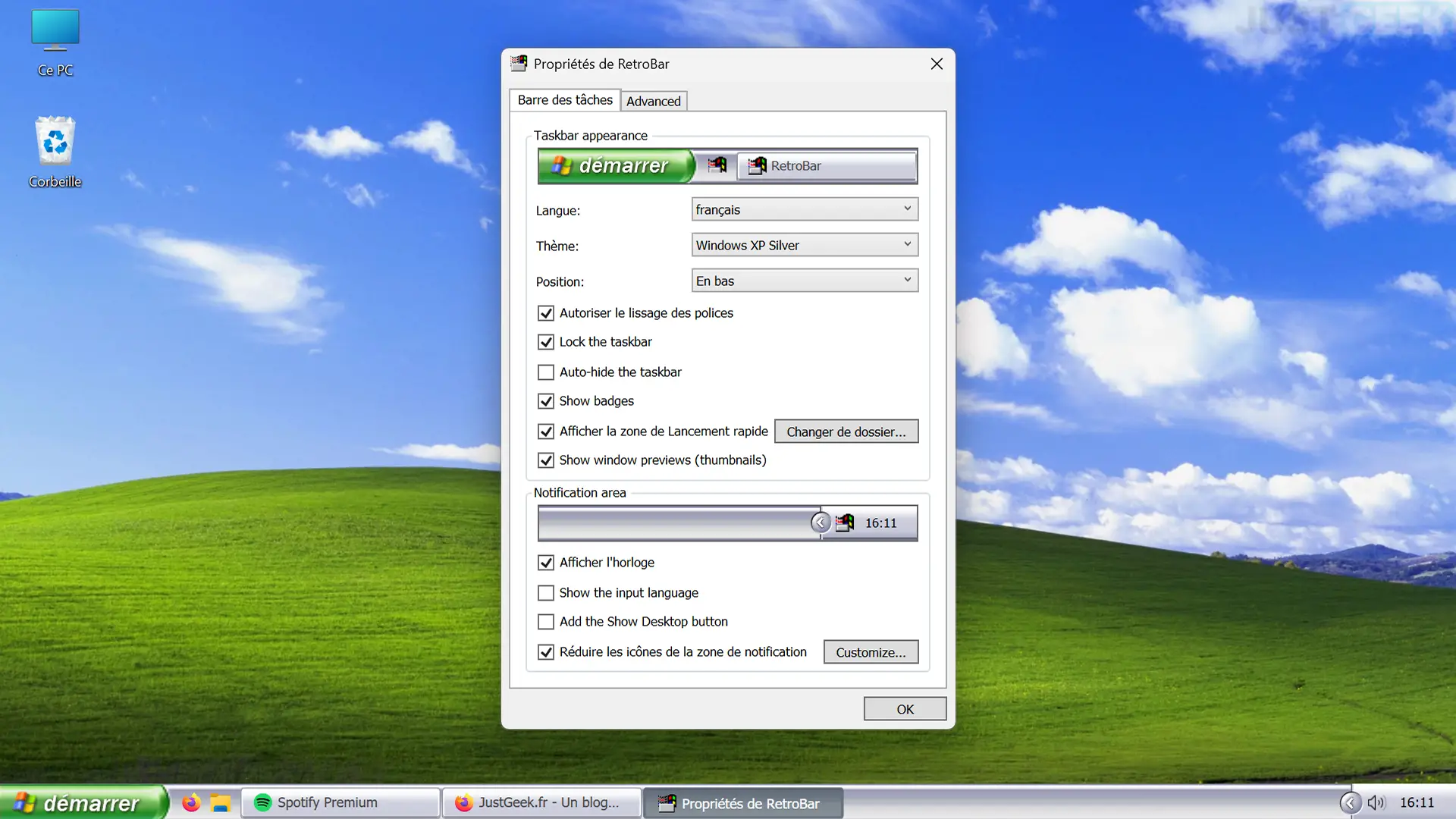This screenshot has height=819, width=1456.
Task: Uncheck Afficher l'horloge
Action: [x=546, y=563]
